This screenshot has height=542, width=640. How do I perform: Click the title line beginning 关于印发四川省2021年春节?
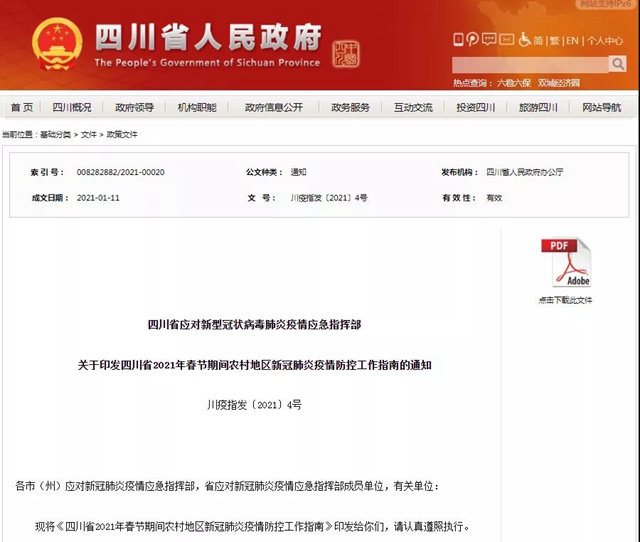click(254, 365)
